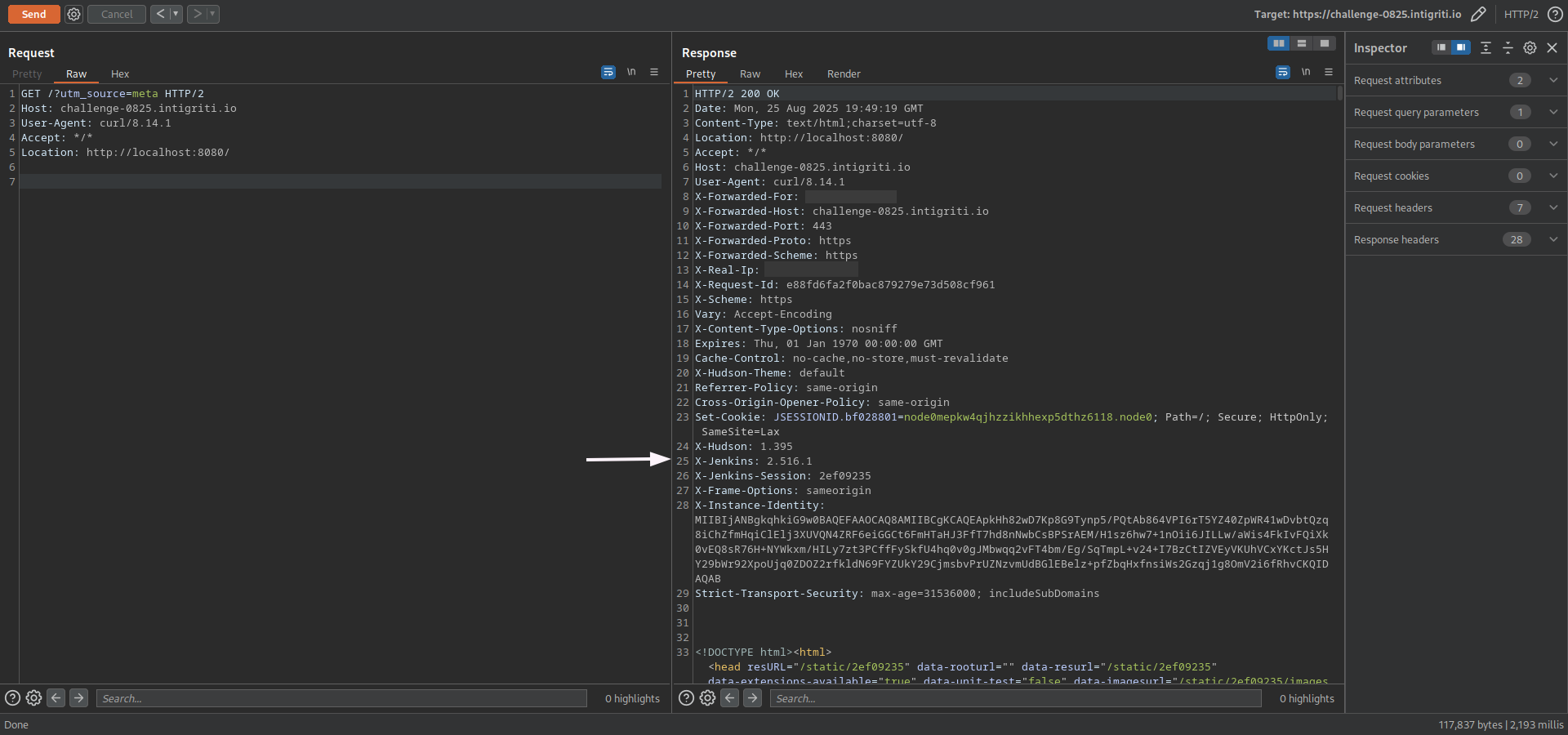1568x735 pixels.
Task: Go back to previous request in history
Action: pyautogui.click(x=160, y=14)
